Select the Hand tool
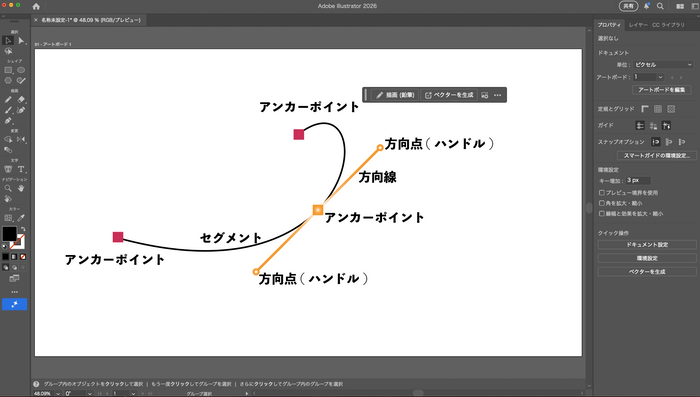 click(x=21, y=188)
